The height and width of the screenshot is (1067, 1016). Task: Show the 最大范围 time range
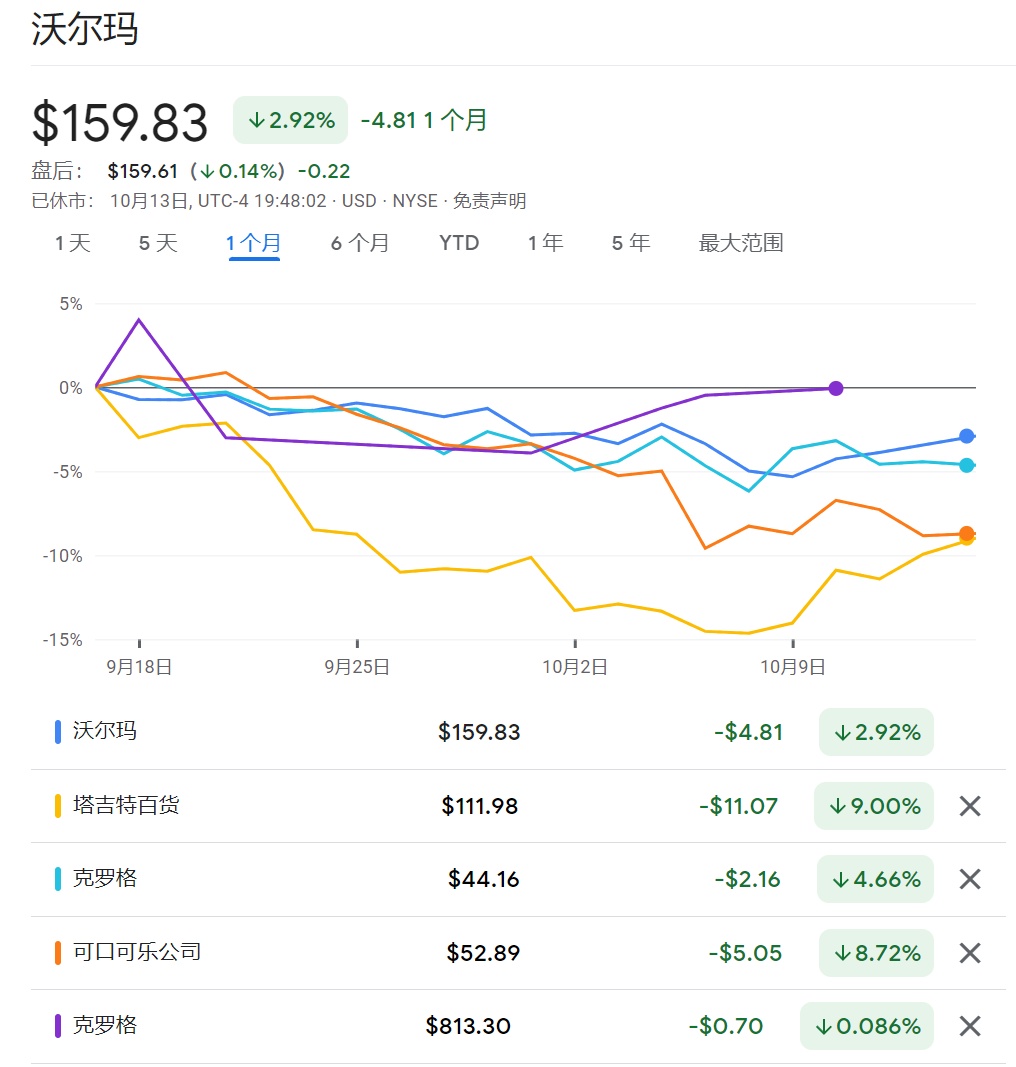tap(741, 243)
